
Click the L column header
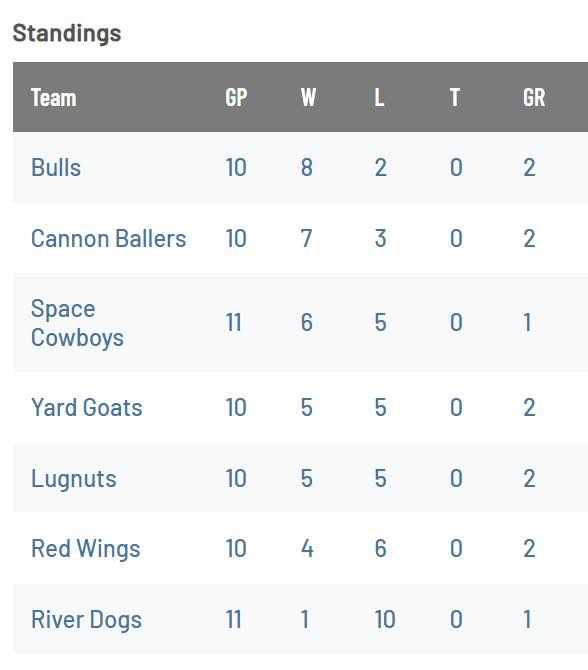coord(379,97)
